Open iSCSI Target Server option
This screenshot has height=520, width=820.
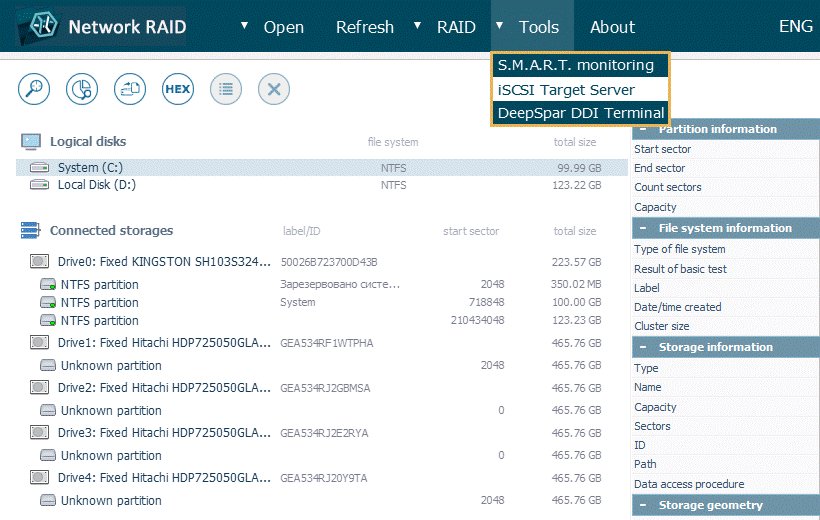[565, 89]
